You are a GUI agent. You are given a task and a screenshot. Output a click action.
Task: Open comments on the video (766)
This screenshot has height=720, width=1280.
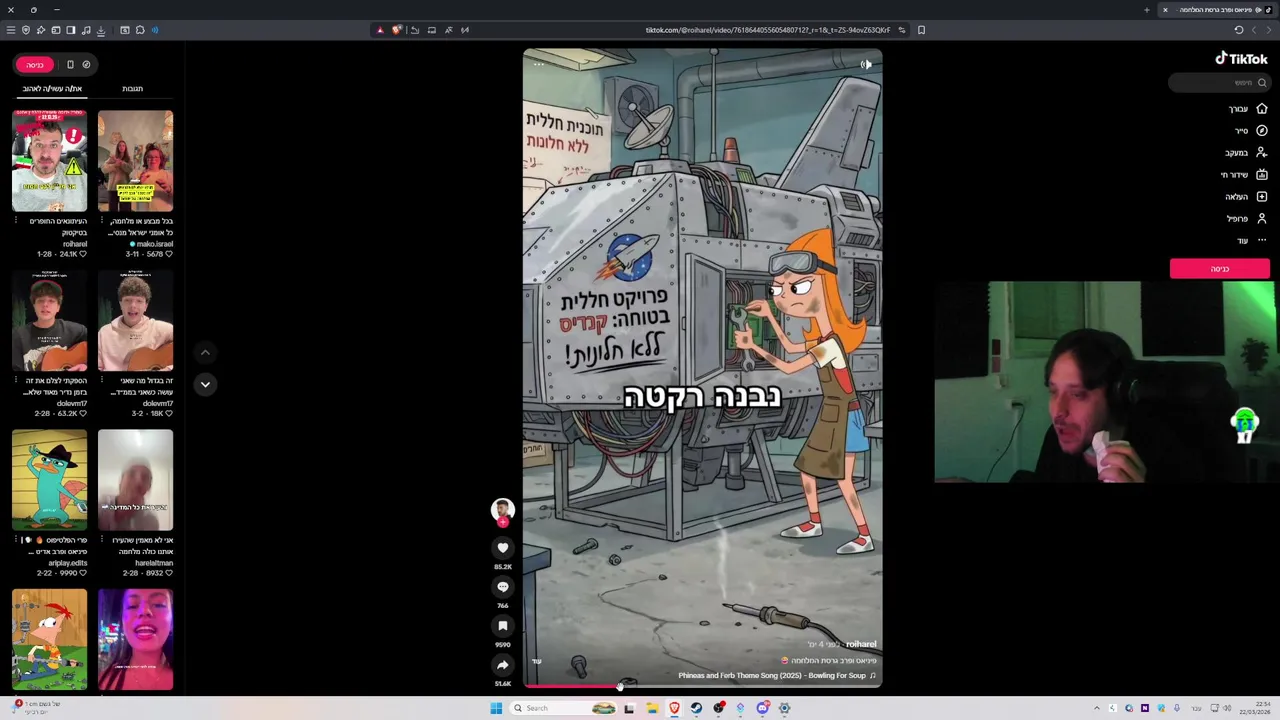pos(503,587)
